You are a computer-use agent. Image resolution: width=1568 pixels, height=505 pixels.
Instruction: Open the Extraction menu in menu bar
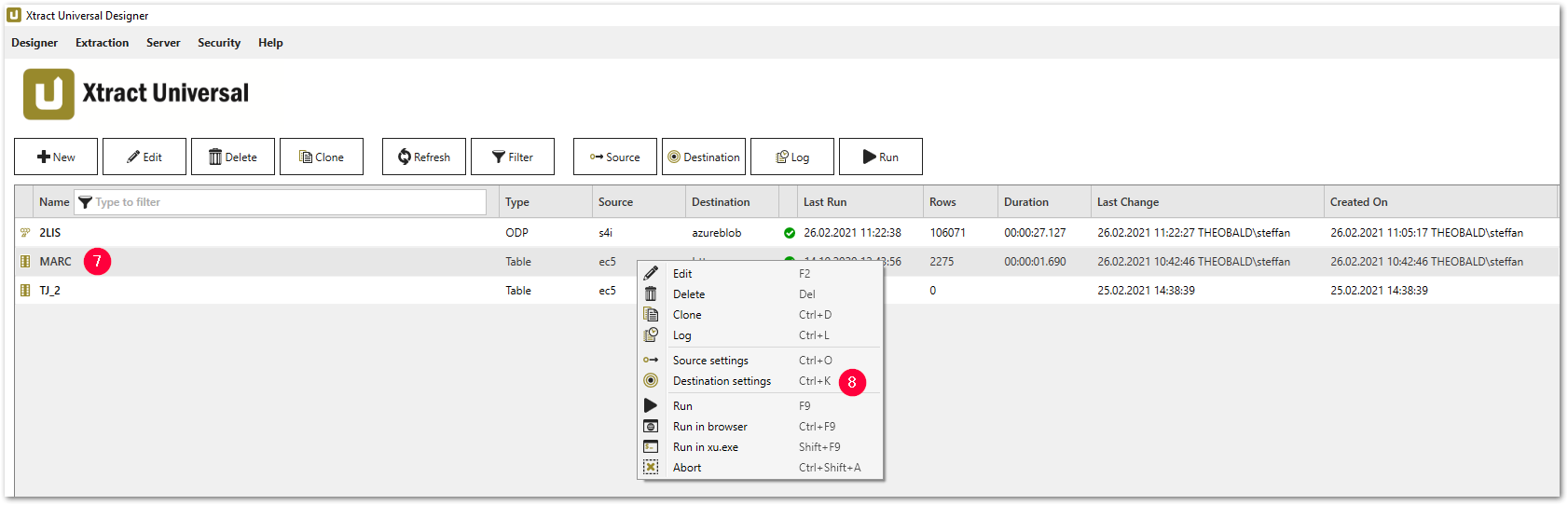103,43
